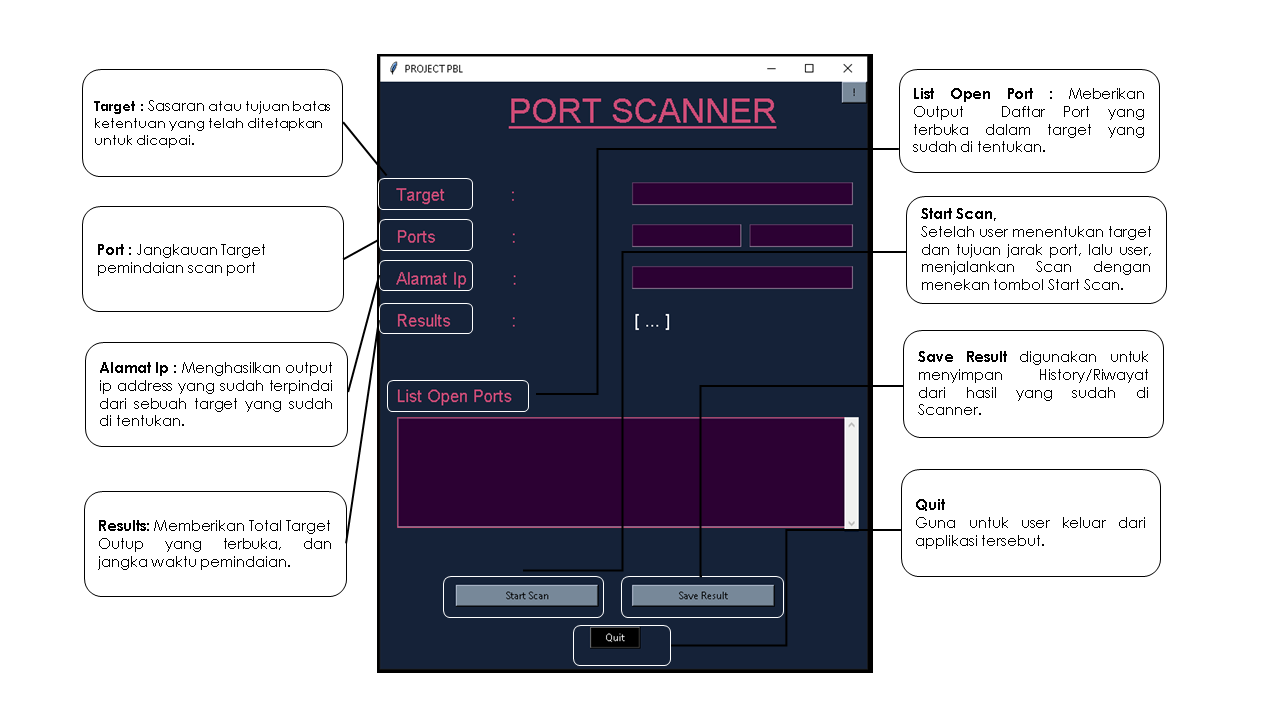Viewport: 1280px width, 720px height.
Task: Click the PORT SCANNER title
Action: pyautogui.click(x=642, y=111)
